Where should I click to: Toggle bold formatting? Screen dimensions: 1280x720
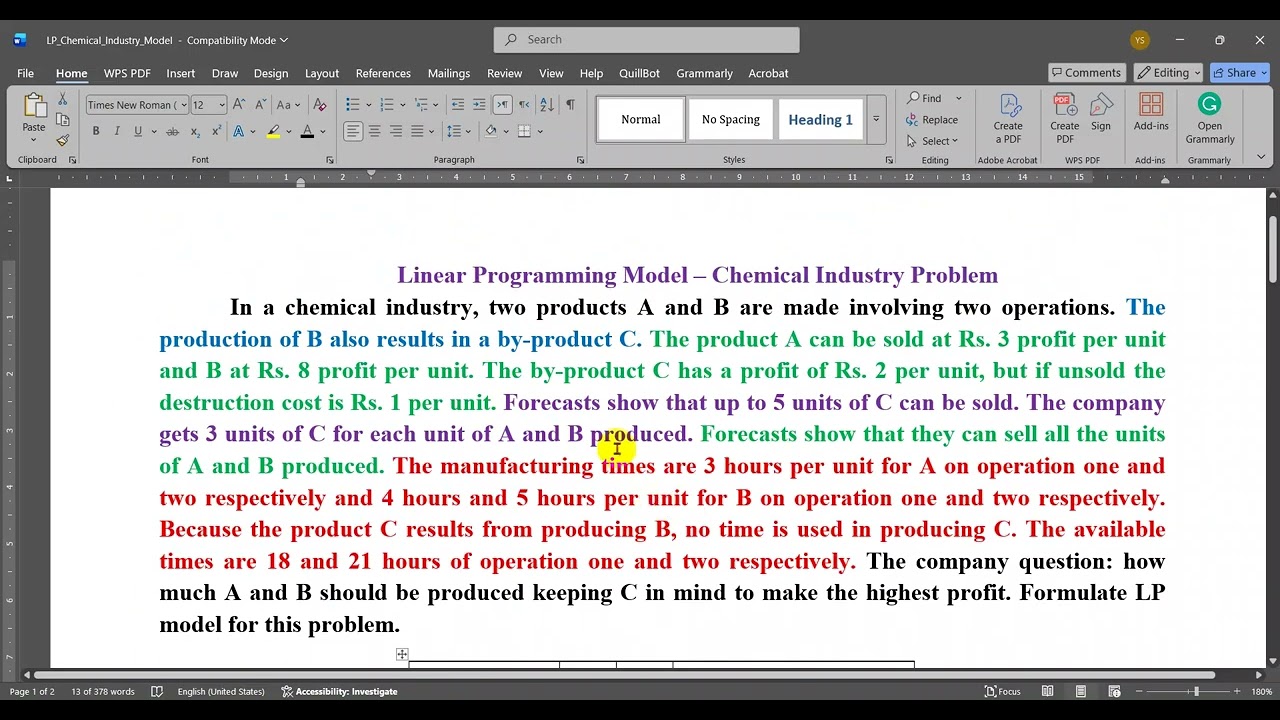(x=96, y=131)
